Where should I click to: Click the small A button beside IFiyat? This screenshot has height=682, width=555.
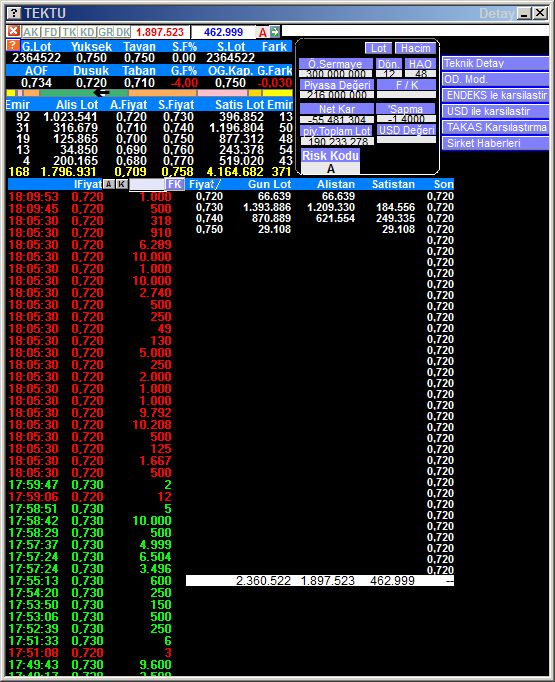[x=108, y=184]
